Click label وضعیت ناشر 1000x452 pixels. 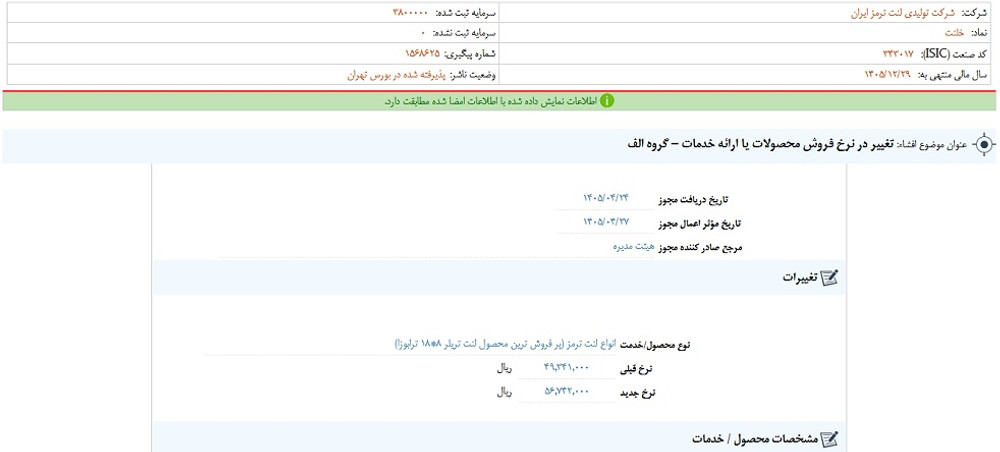473,75
